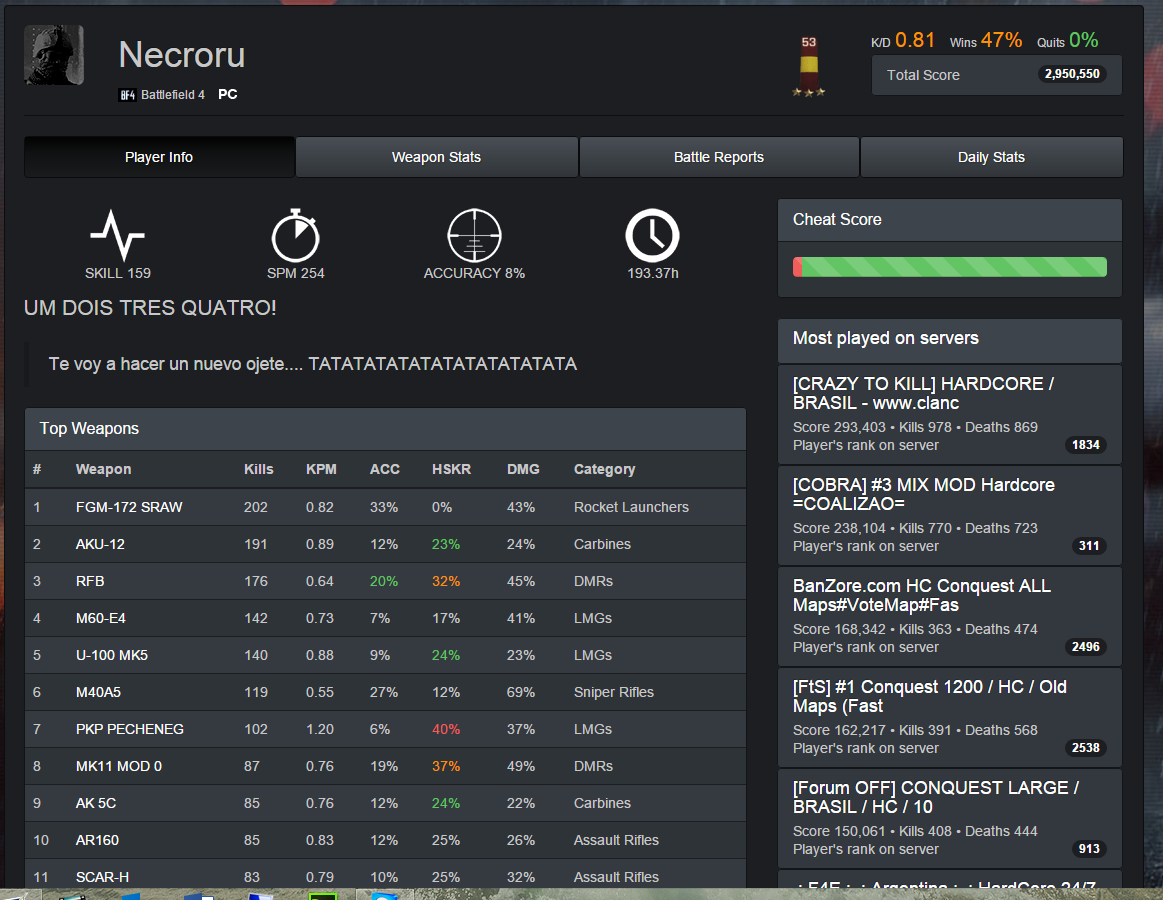
Task: Click the BF4 game badge icon
Action: pos(128,95)
